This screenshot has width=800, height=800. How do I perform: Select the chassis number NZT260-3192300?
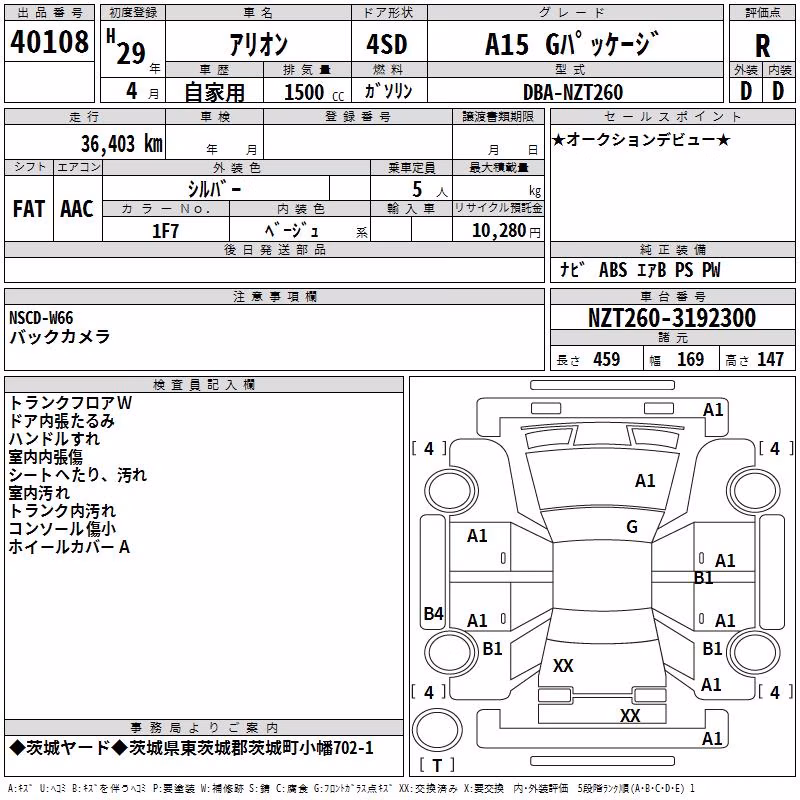pos(671,318)
